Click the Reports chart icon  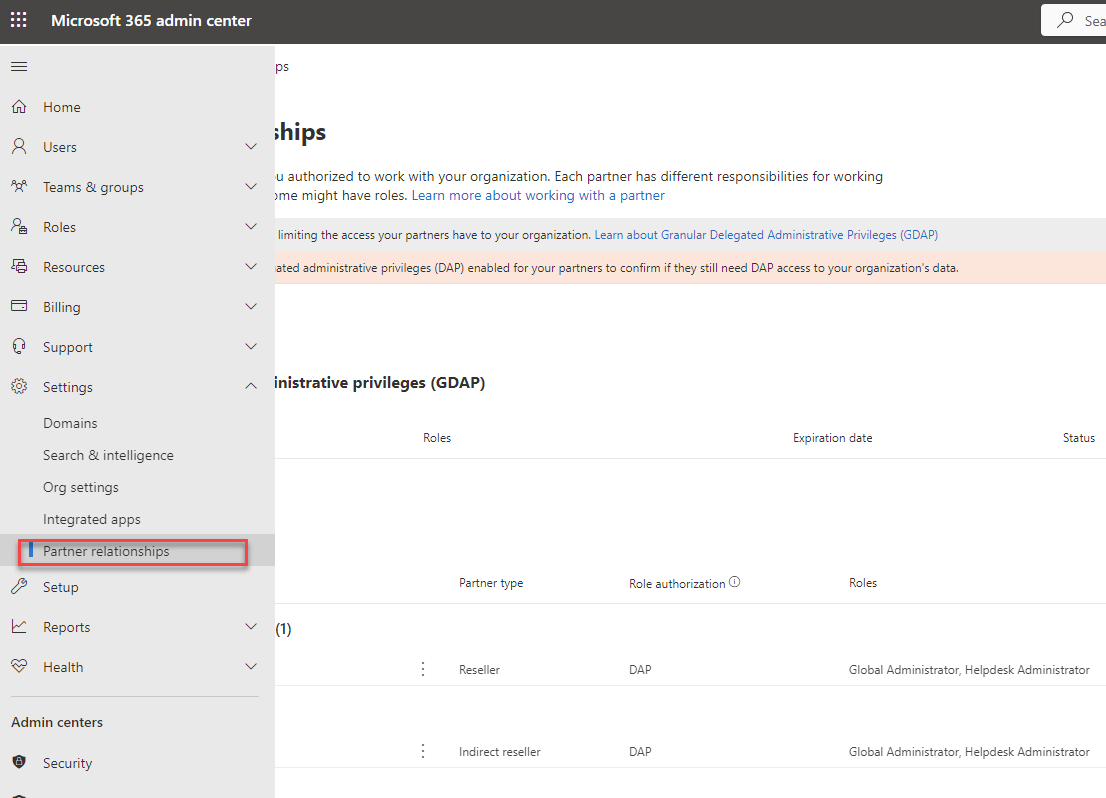tap(19, 627)
